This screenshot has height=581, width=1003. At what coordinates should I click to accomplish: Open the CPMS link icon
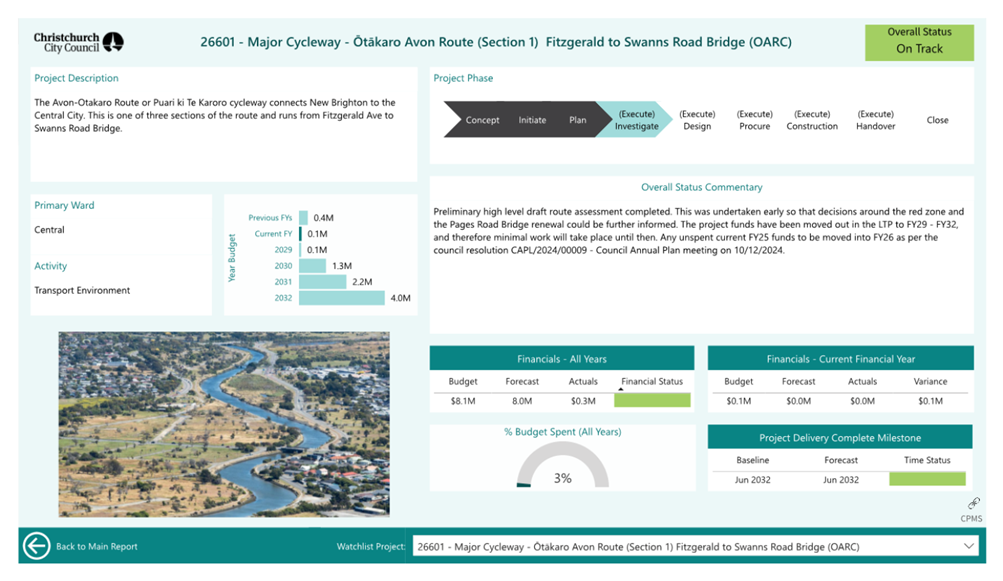click(974, 503)
